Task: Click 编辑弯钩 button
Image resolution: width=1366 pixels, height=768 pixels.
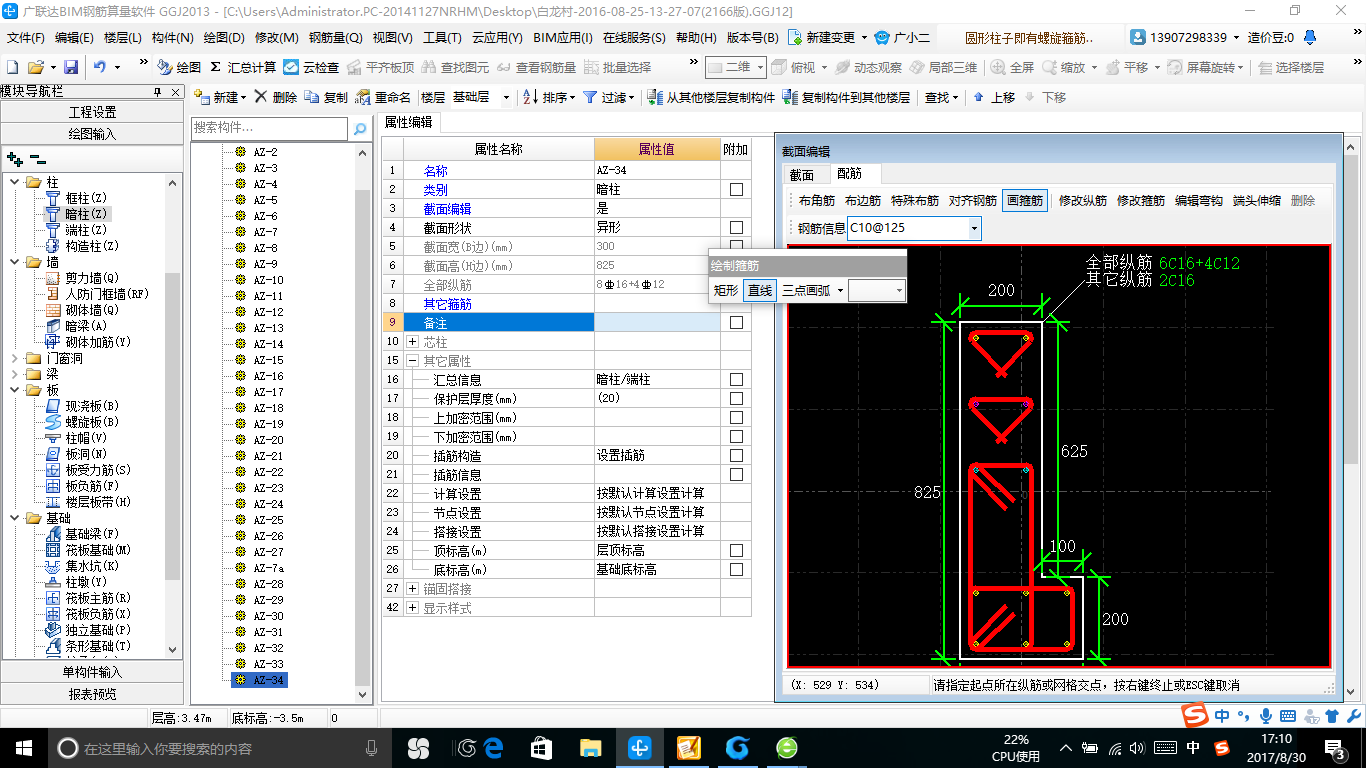Action: point(1199,200)
